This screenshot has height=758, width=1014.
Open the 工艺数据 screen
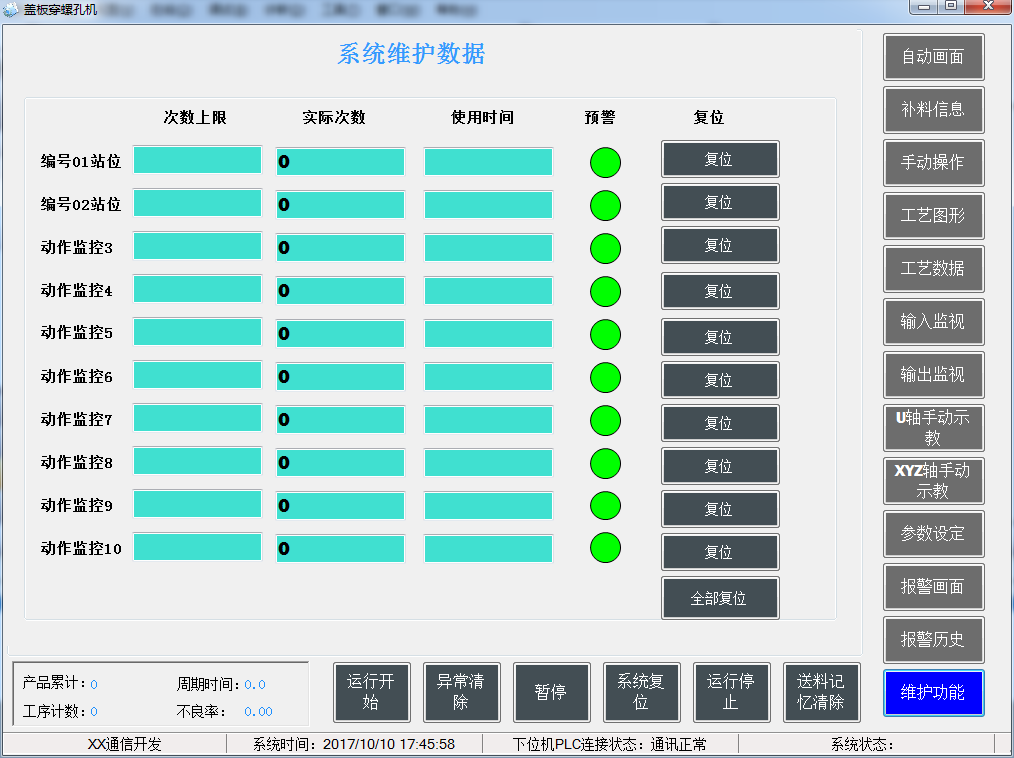tap(933, 269)
